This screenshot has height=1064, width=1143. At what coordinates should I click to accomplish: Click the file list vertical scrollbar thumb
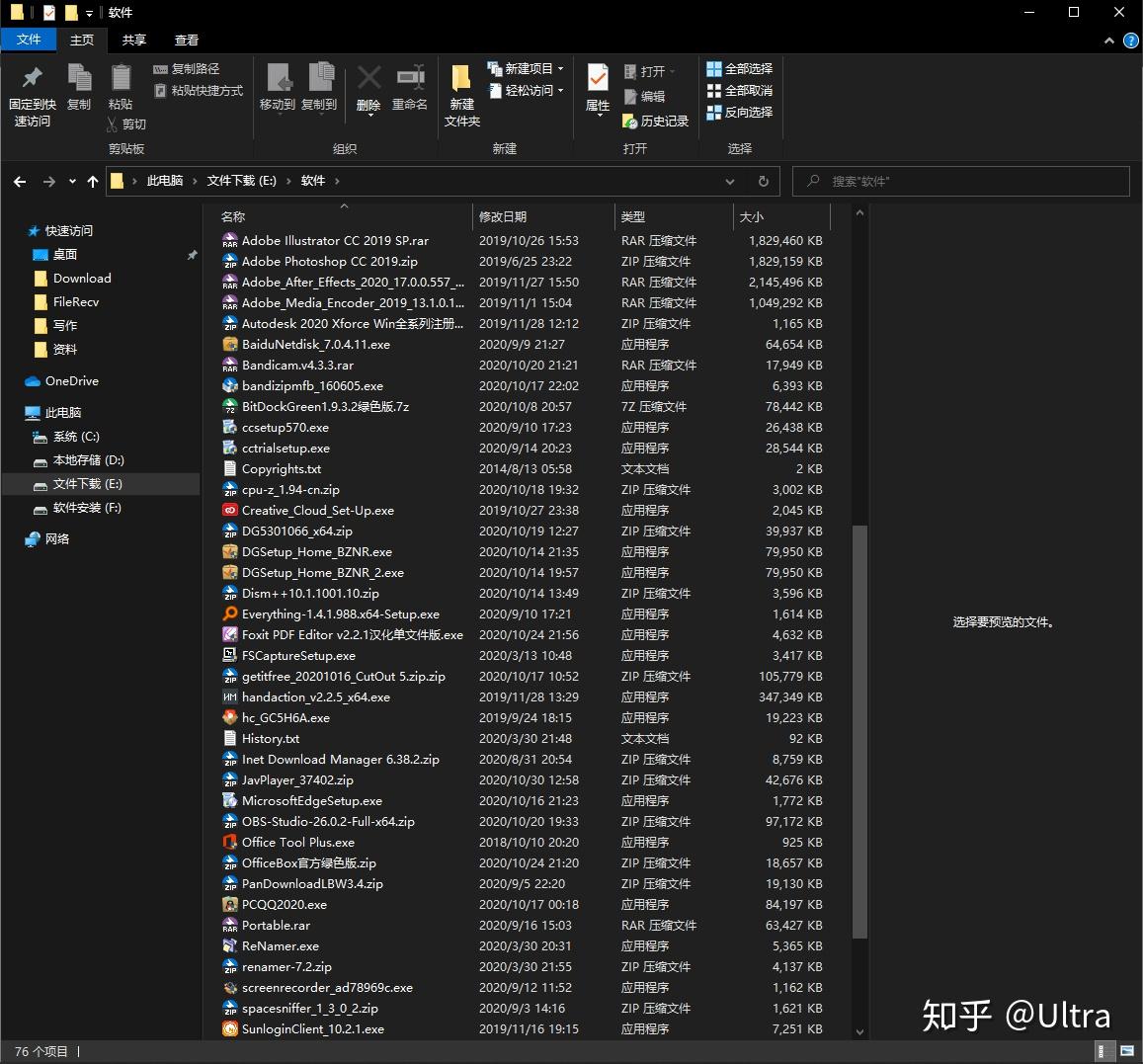click(860, 732)
